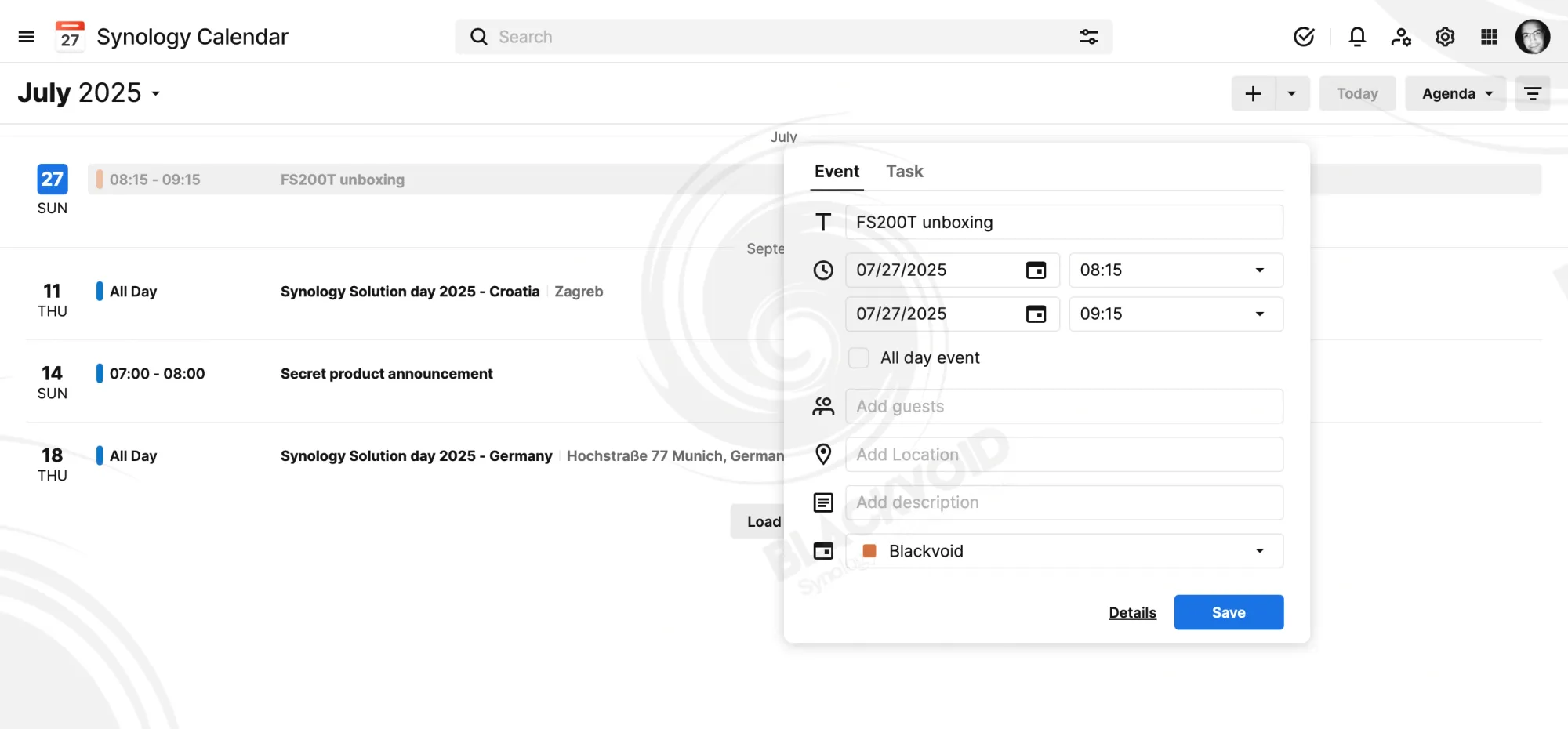Screen dimensions: 1568x729
Task: Open the task checklist icon
Action: tap(1304, 37)
